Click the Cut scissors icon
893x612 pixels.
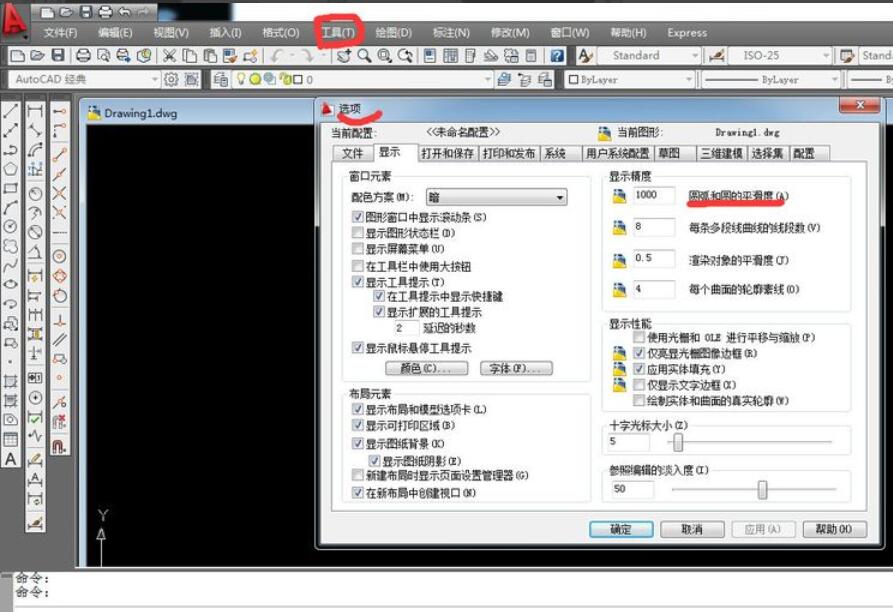[x=169, y=56]
